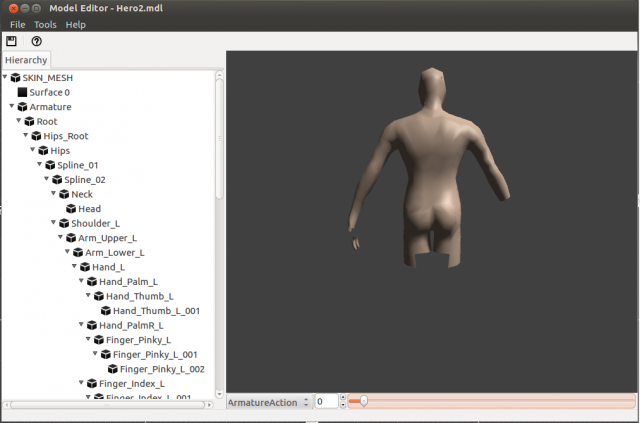Click the SKIN_MESH cube icon
This screenshot has height=423, width=640.
click(x=15, y=77)
